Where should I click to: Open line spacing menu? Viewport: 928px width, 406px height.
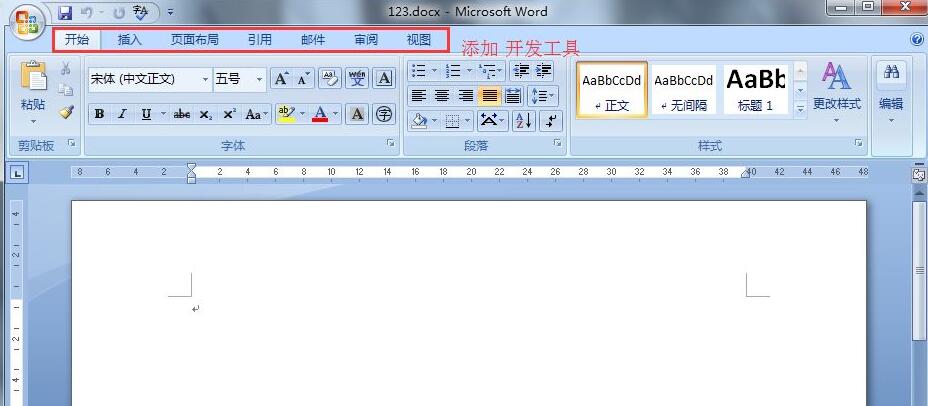coord(542,95)
